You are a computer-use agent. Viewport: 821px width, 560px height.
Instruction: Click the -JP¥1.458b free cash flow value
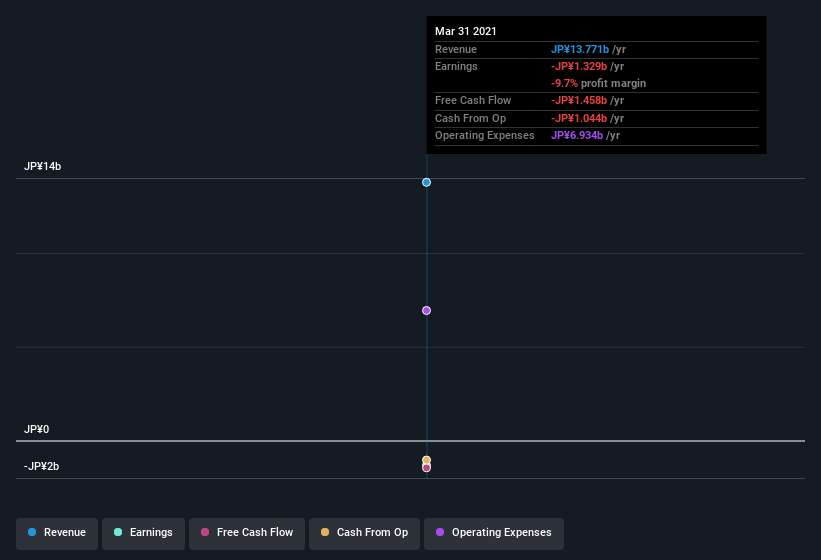(579, 100)
